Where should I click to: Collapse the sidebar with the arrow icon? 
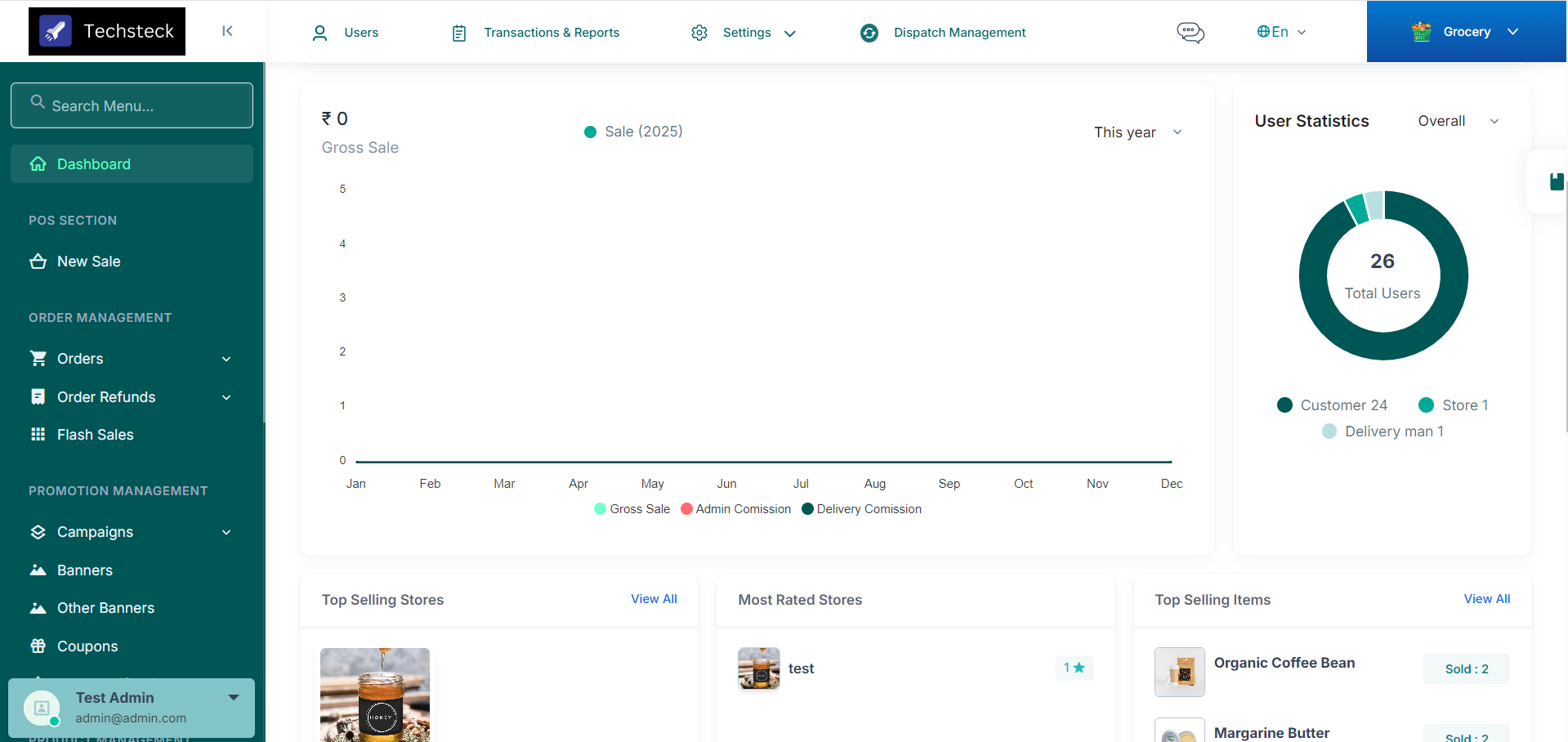pyautogui.click(x=227, y=31)
